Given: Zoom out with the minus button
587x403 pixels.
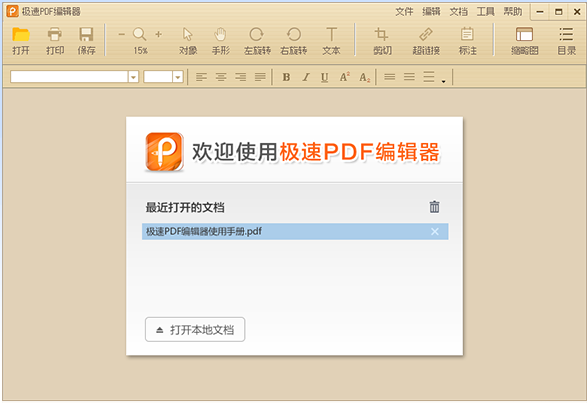Looking at the screenshot, I should tap(121, 34).
